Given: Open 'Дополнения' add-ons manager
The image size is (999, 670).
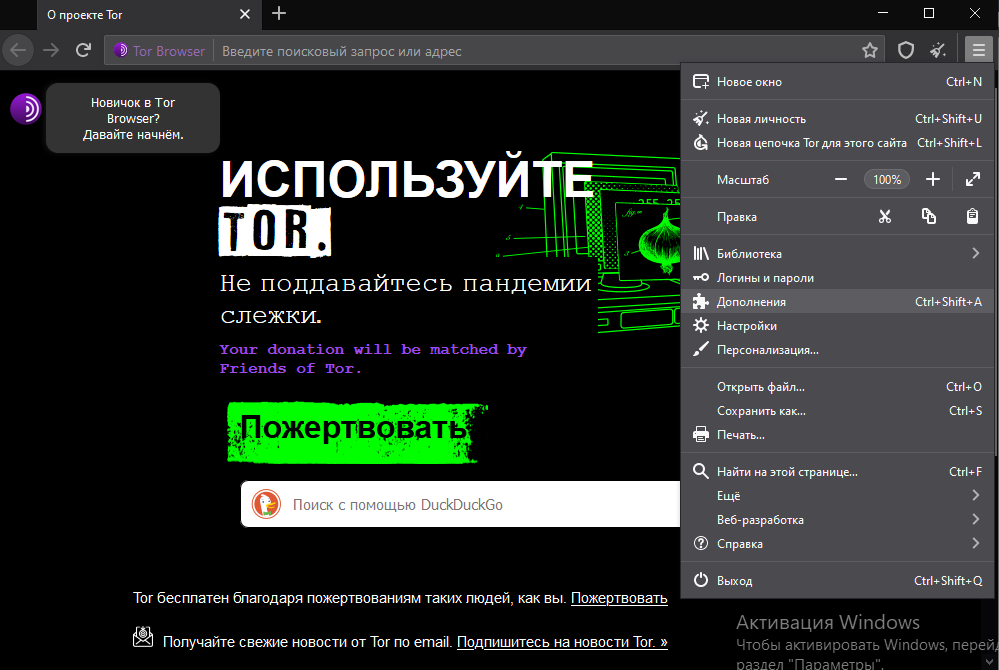Looking at the screenshot, I should 837,302.
